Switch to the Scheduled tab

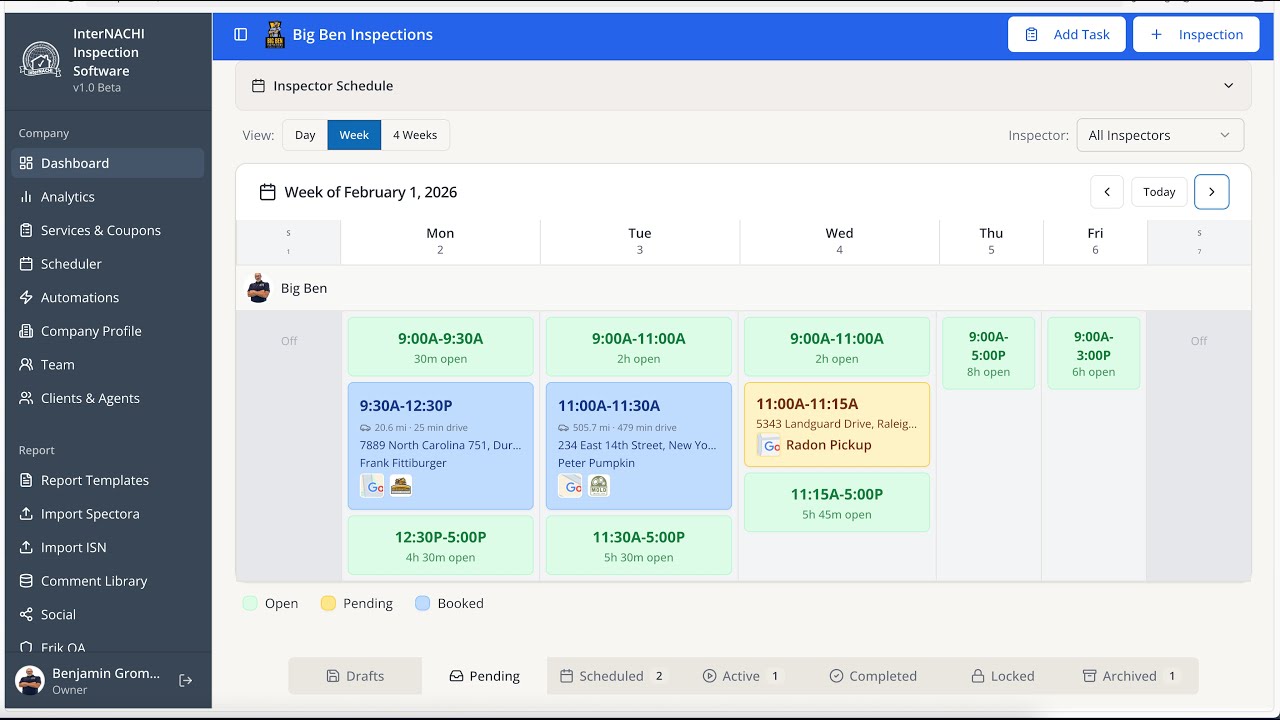point(612,676)
